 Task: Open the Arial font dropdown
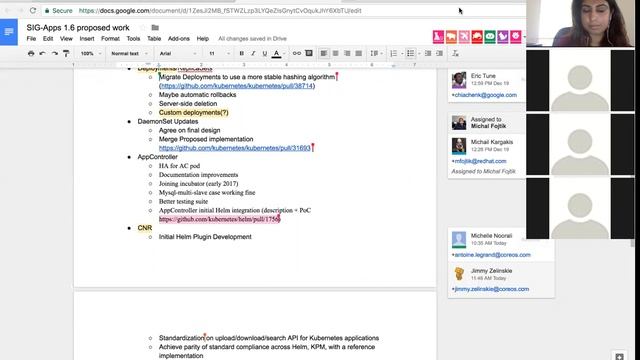(x=178, y=53)
